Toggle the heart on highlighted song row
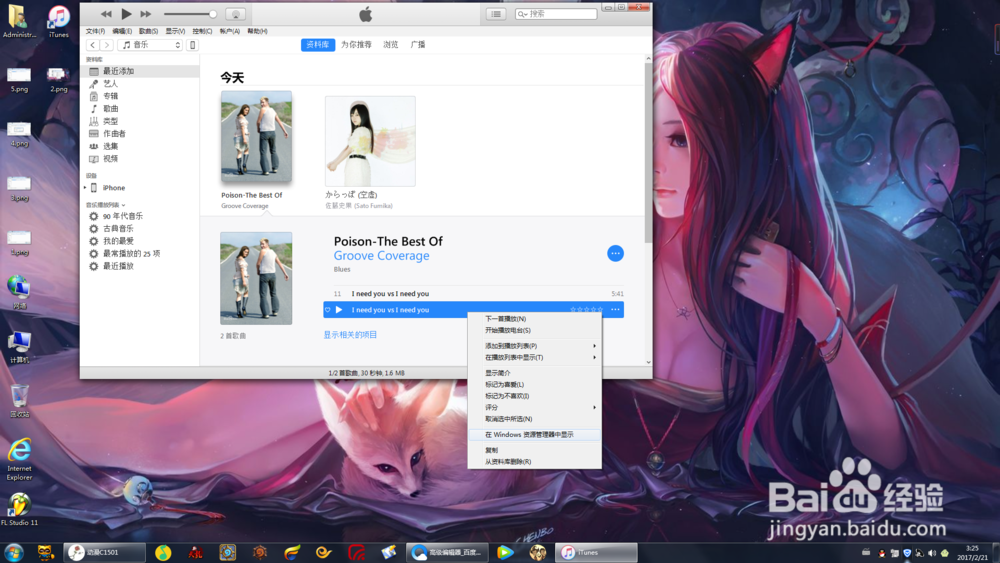This screenshot has height=563, width=1000. 328,310
